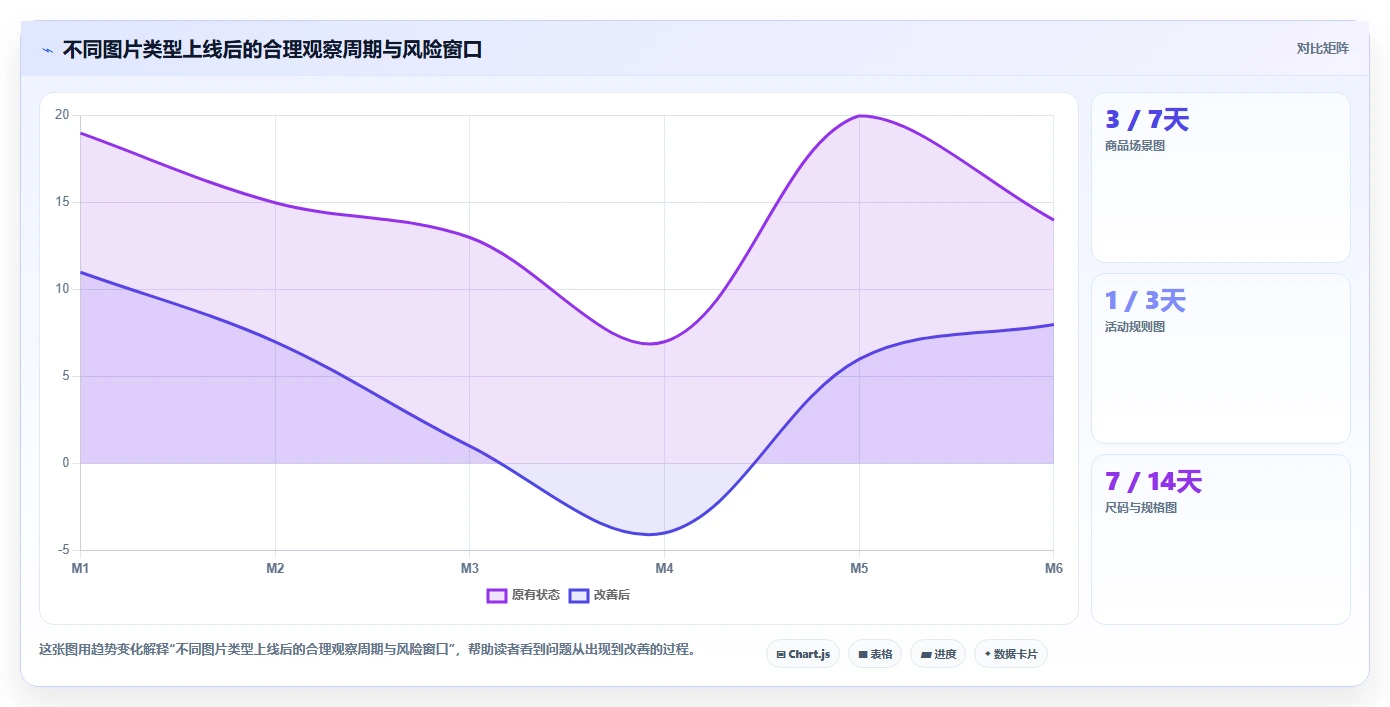The width and height of the screenshot is (1390, 707).
Task: Click the 商品场景图 label
Action: 1135,146
